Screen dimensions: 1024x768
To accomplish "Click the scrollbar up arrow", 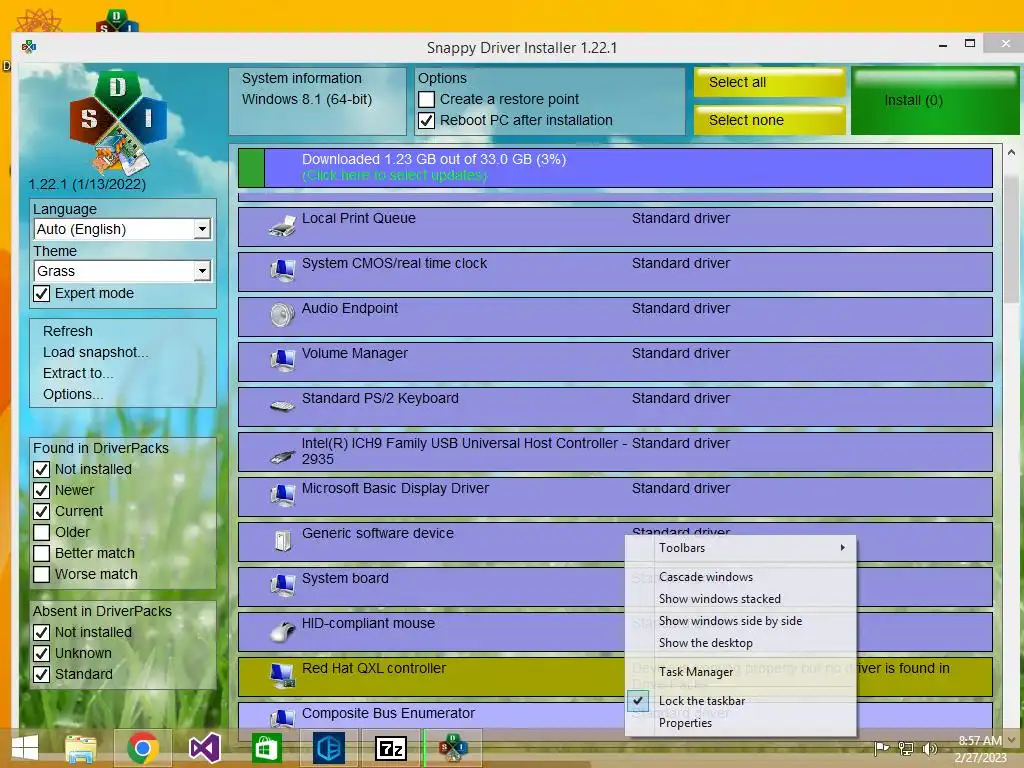I will pyautogui.click(x=1011, y=152).
